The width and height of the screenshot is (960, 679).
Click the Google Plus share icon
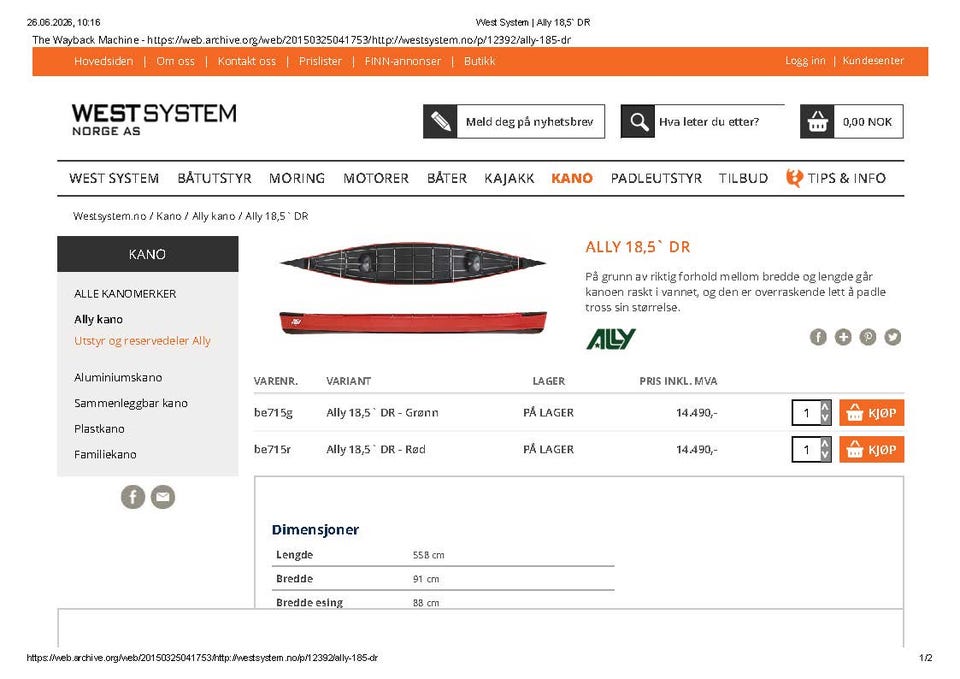[x=843, y=337]
